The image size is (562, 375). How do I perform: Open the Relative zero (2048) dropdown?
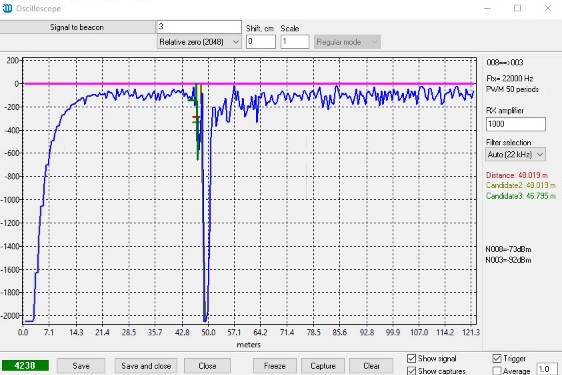coord(199,42)
